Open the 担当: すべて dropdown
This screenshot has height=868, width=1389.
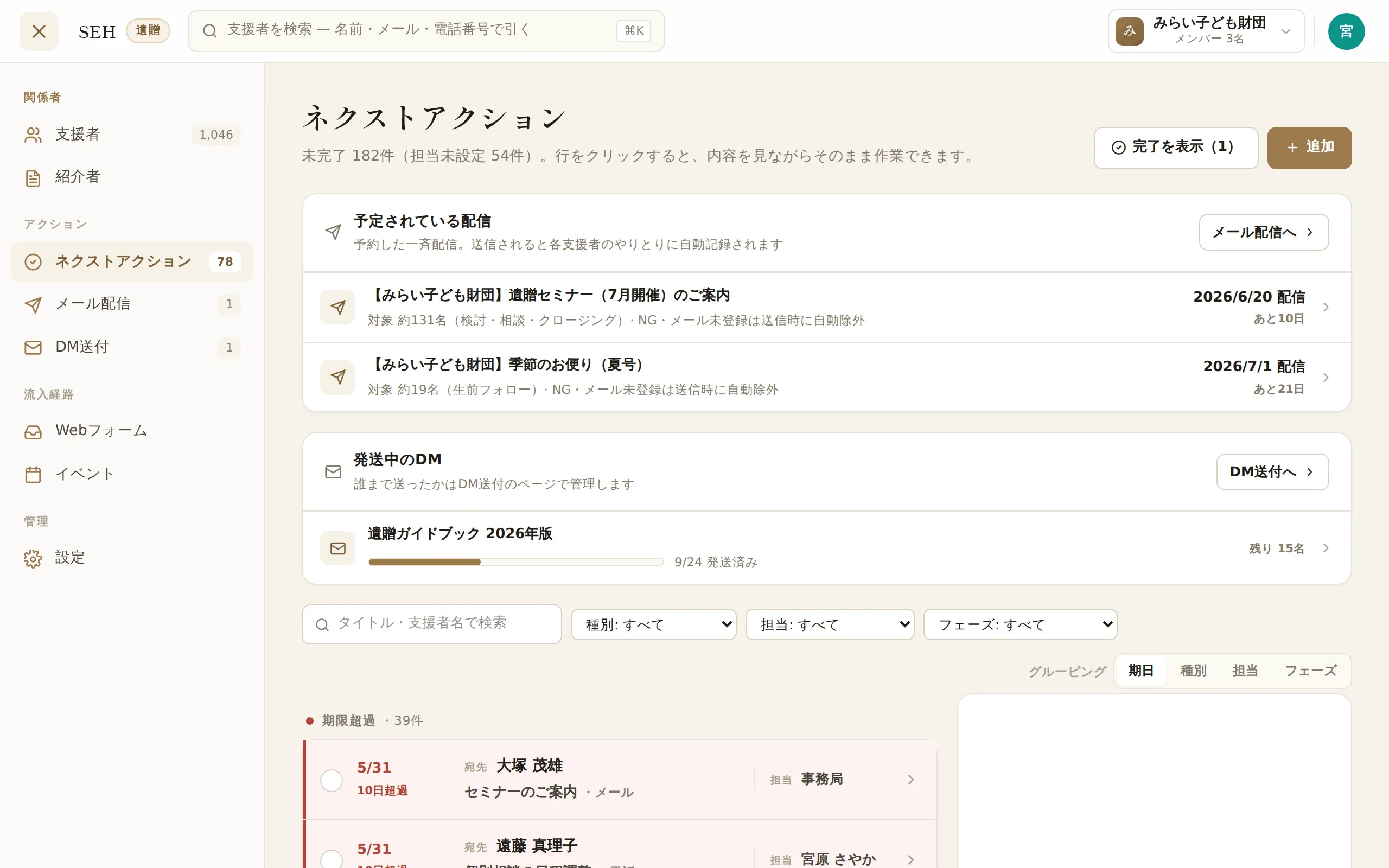click(x=830, y=624)
